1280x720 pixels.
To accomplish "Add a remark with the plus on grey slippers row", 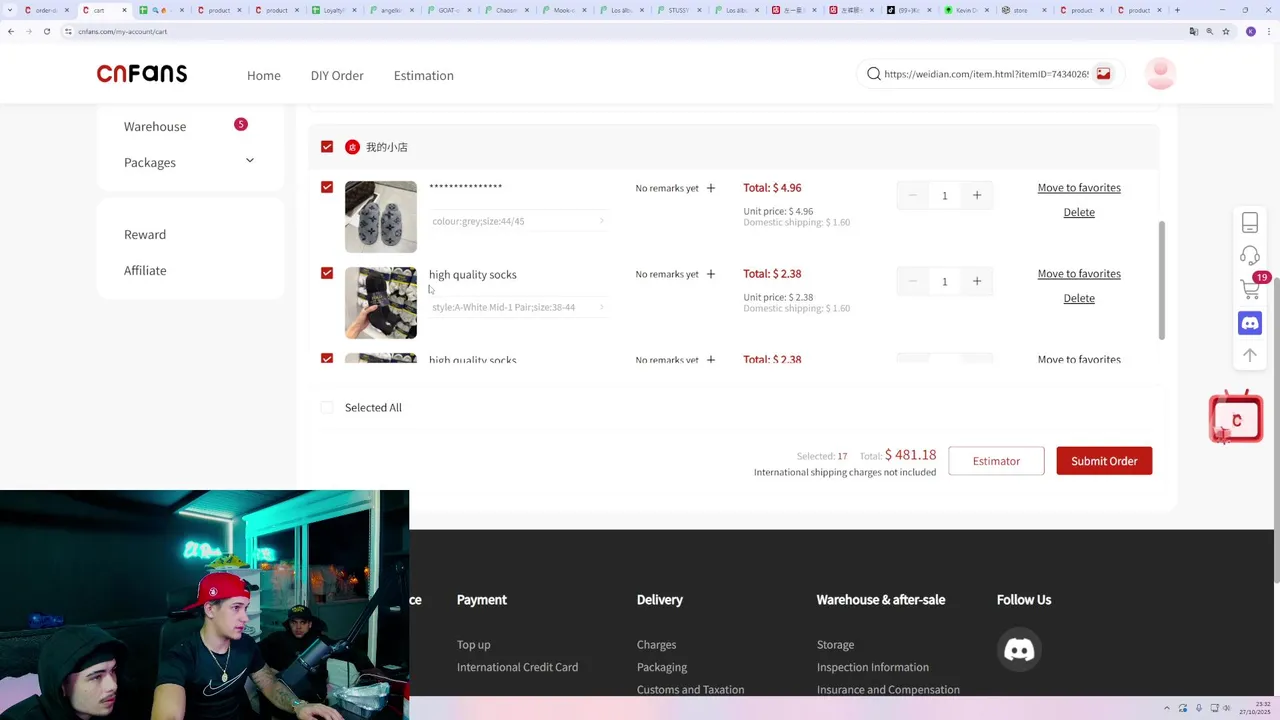I will [710, 188].
